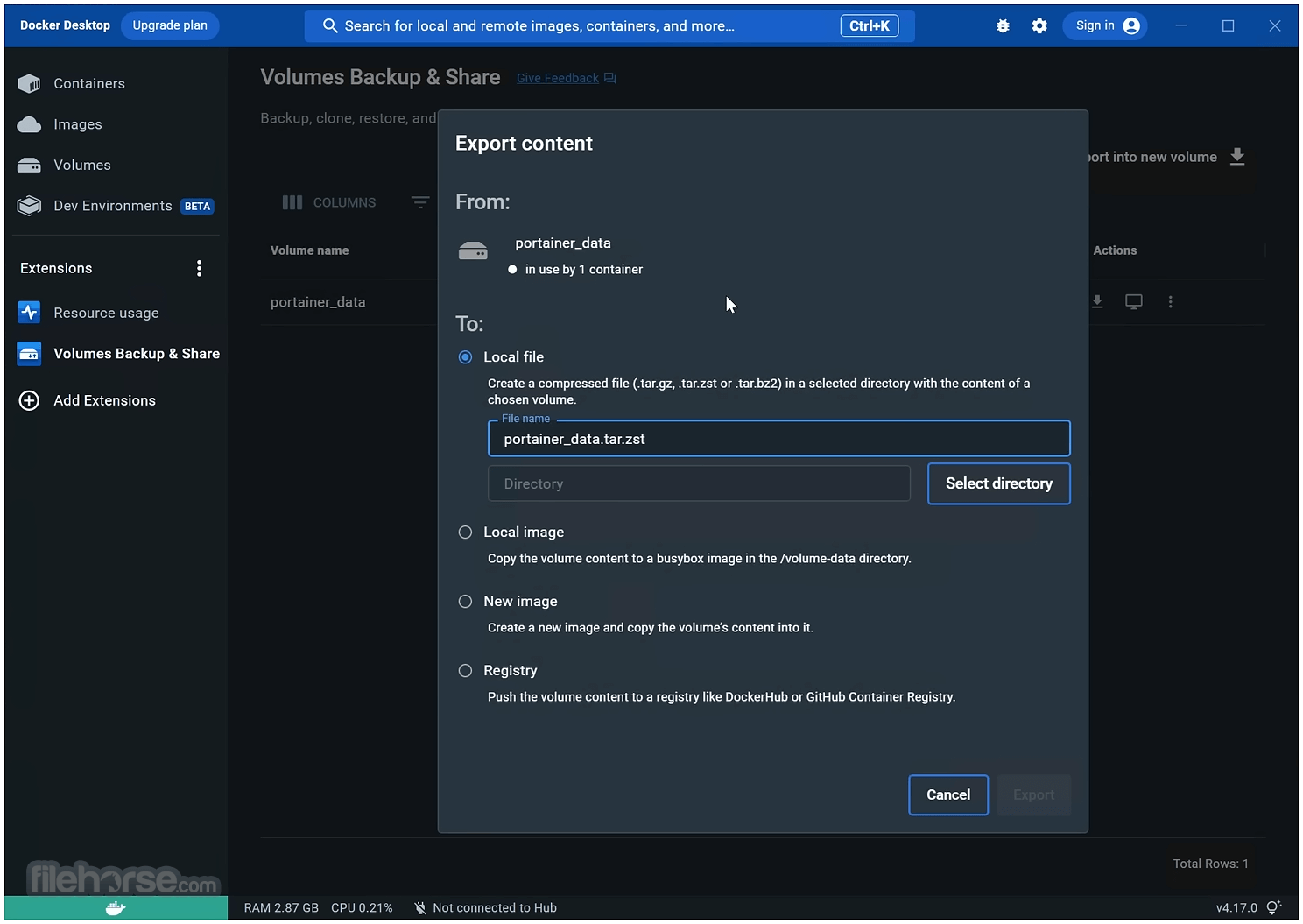Select the Registry radio option

[x=465, y=671]
